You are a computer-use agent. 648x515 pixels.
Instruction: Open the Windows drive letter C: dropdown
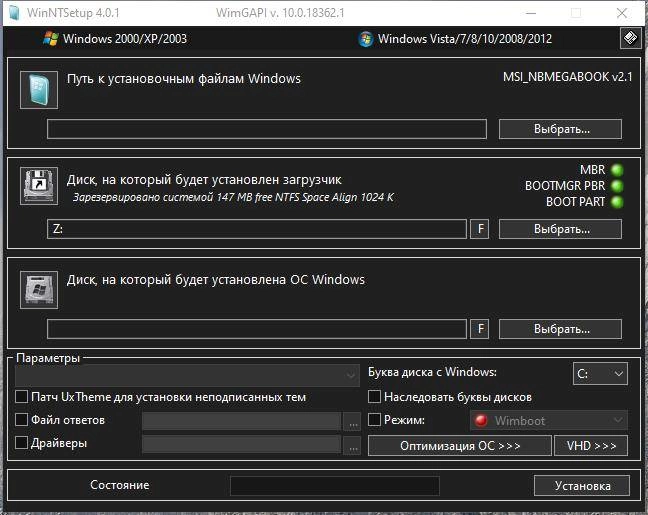(x=600, y=374)
